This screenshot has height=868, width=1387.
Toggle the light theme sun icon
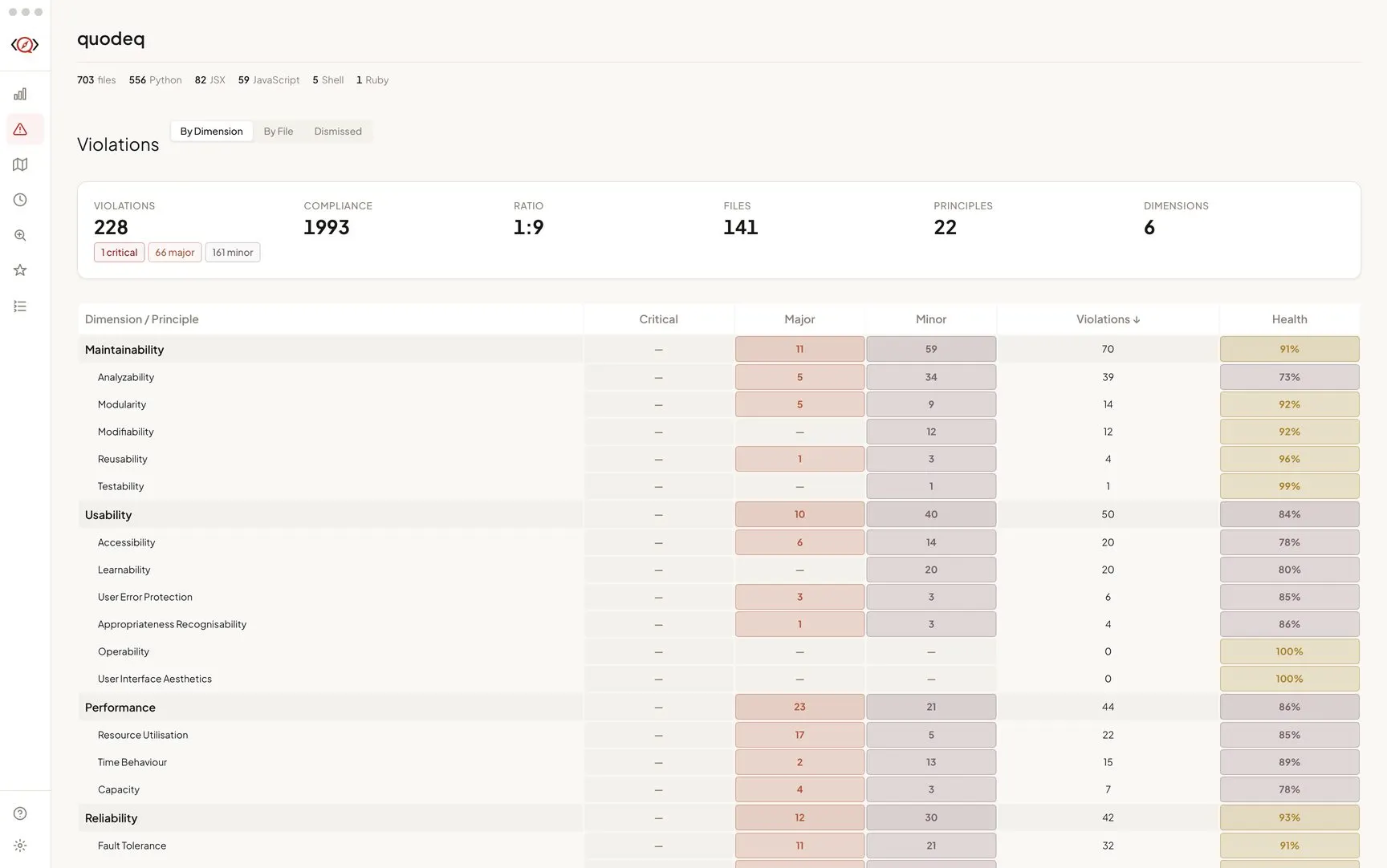20,846
